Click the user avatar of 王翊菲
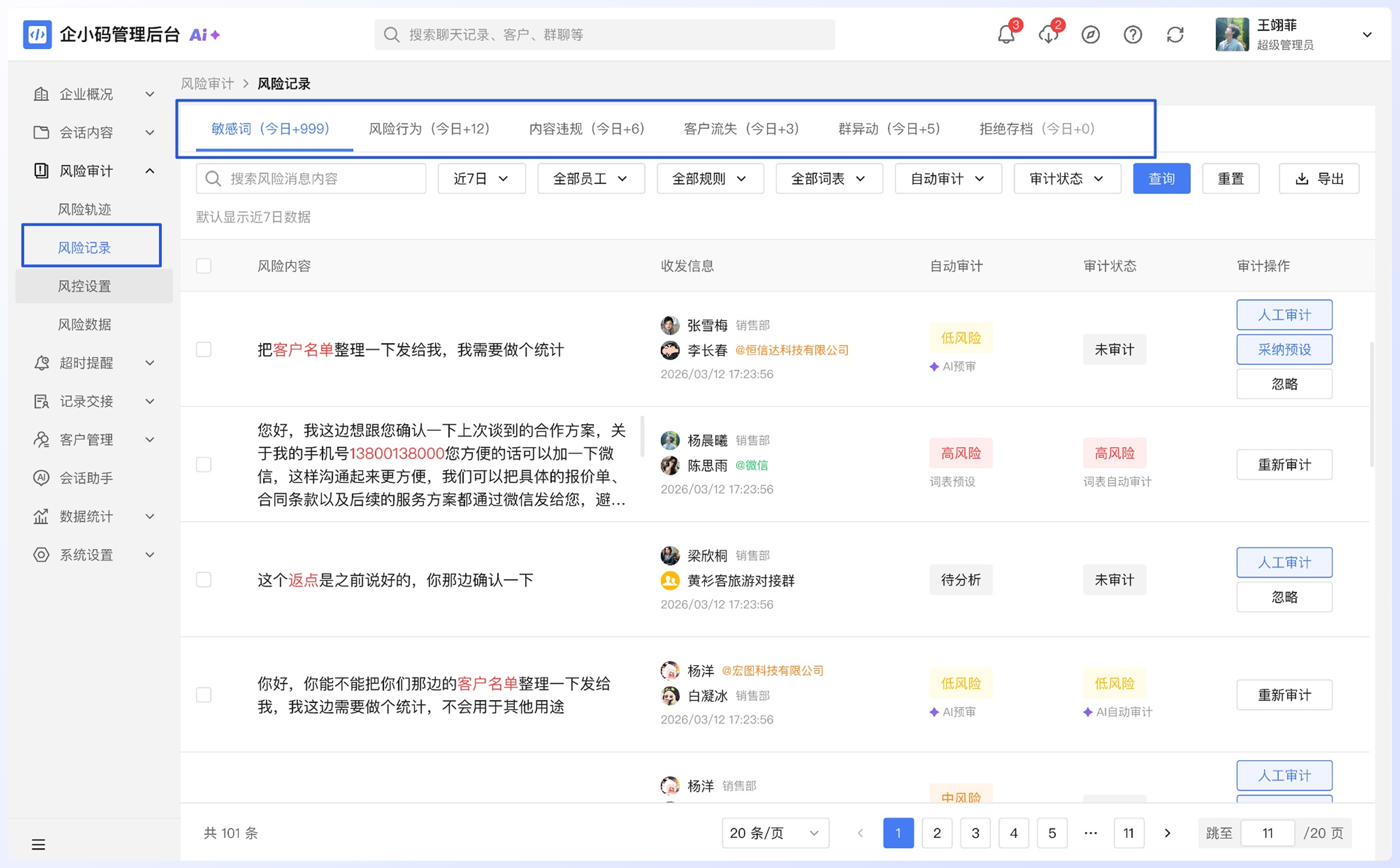The width and height of the screenshot is (1400, 868). 1232,35
